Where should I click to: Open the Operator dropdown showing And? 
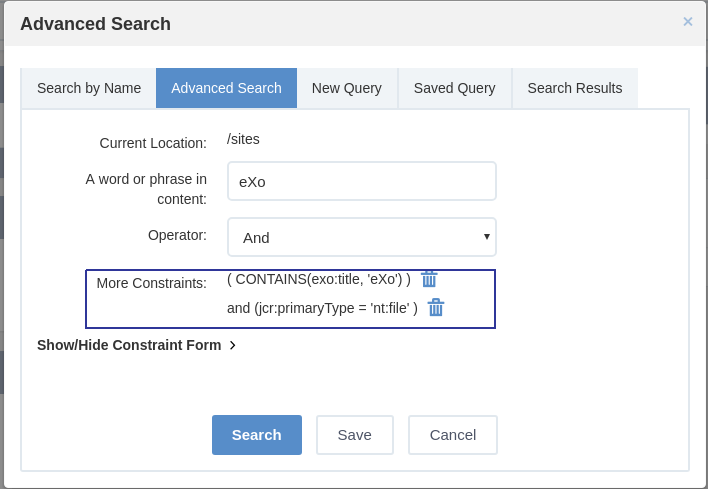362,237
